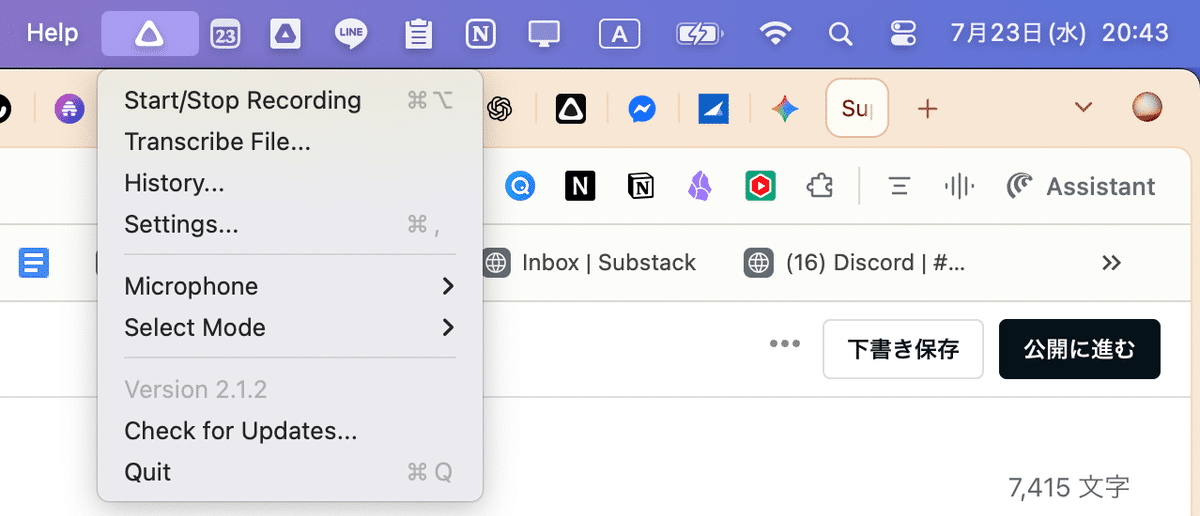Open Spotlight search magnifier icon
Viewport: 1200px width, 516px height.
click(x=840, y=34)
